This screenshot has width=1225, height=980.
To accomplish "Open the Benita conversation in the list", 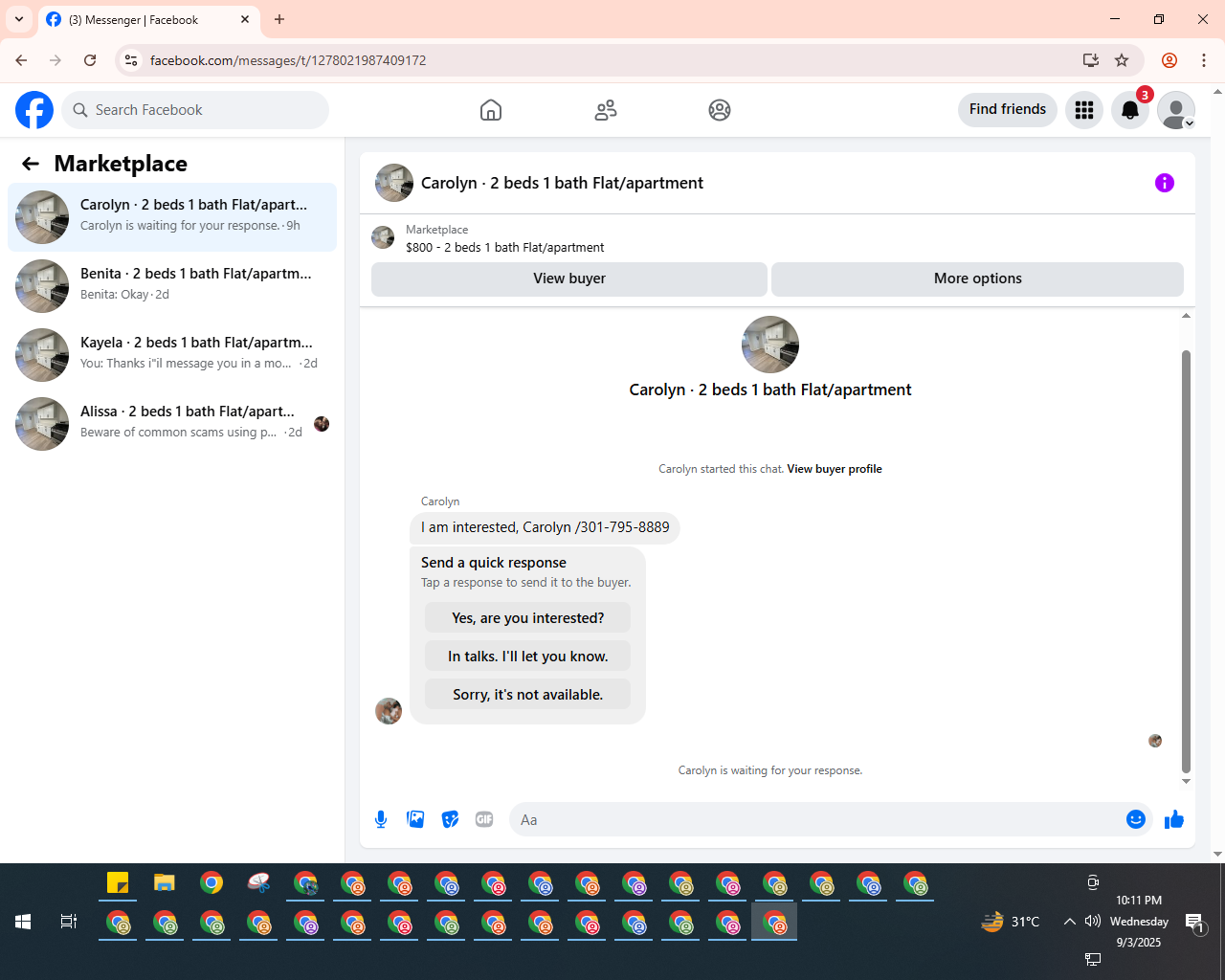I will (172, 286).
